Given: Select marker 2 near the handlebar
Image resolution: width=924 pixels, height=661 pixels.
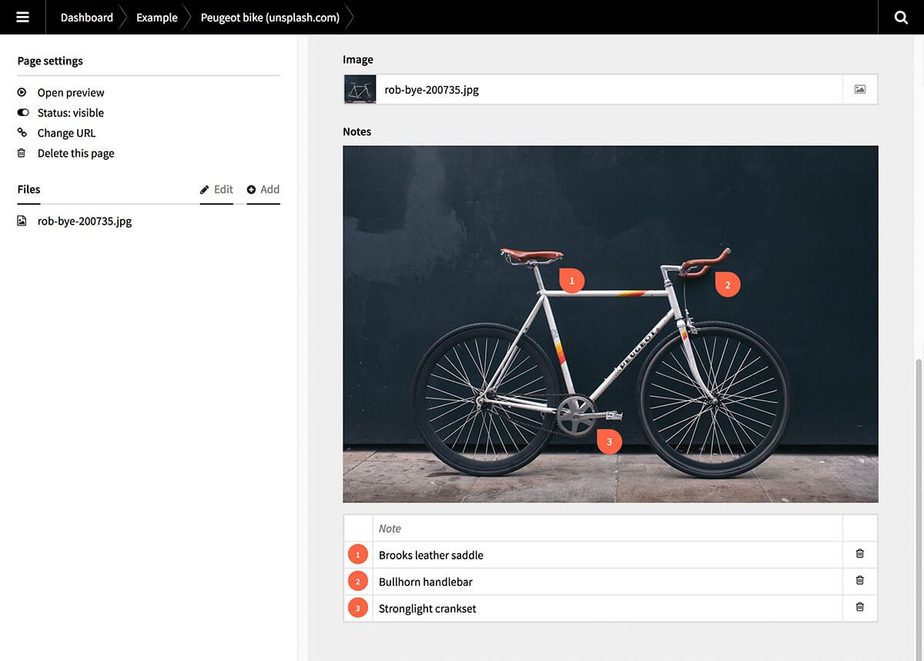Looking at the screenshot, I should tap(727, 285).
